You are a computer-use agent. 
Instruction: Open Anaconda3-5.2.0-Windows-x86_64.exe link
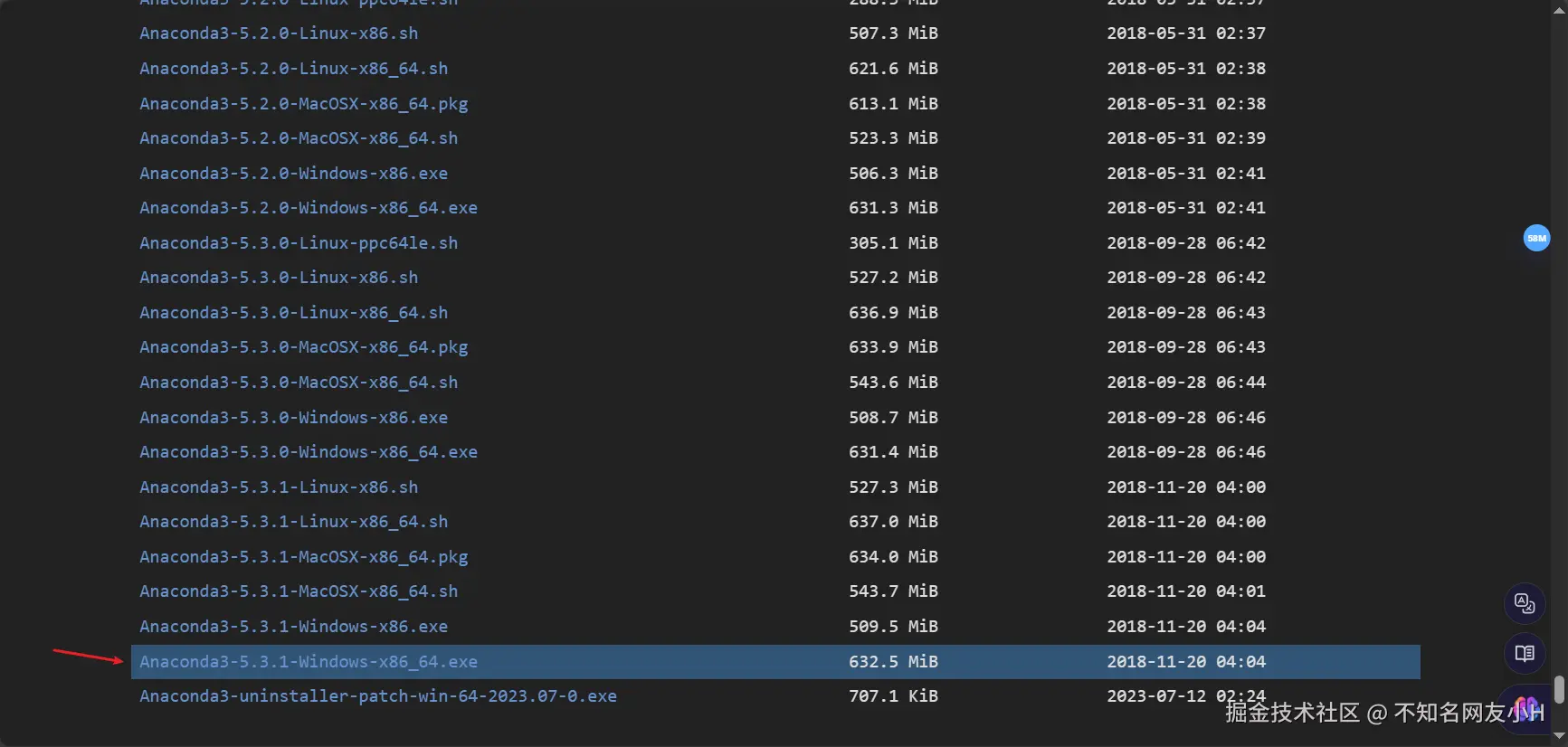click(309, 208)
